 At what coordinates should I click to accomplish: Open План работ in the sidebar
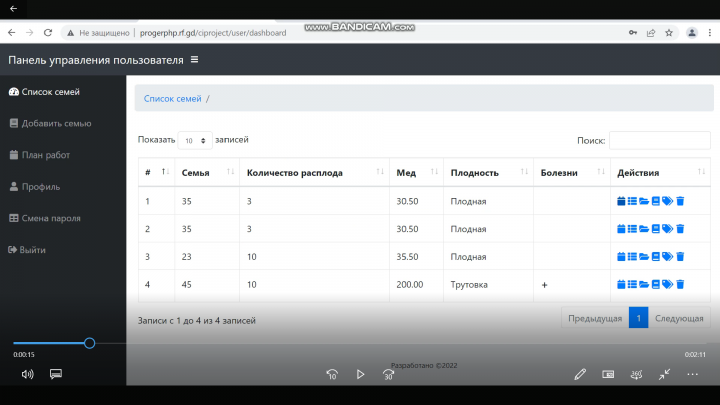(39, 155)
